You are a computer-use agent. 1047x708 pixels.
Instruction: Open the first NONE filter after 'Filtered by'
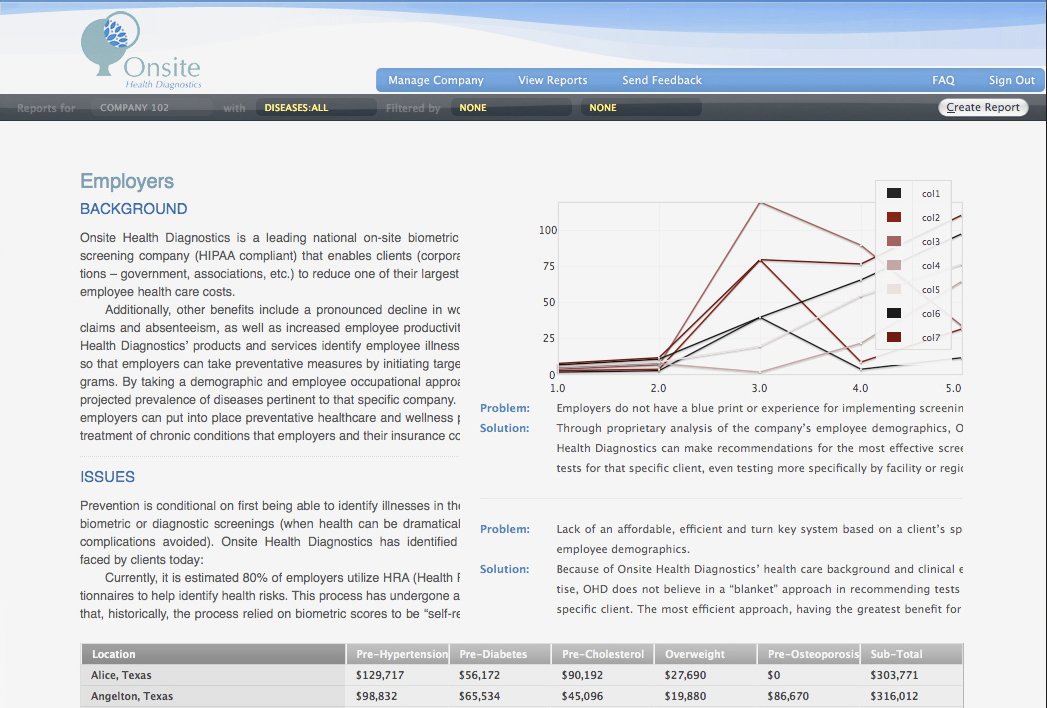click(510, 108)
